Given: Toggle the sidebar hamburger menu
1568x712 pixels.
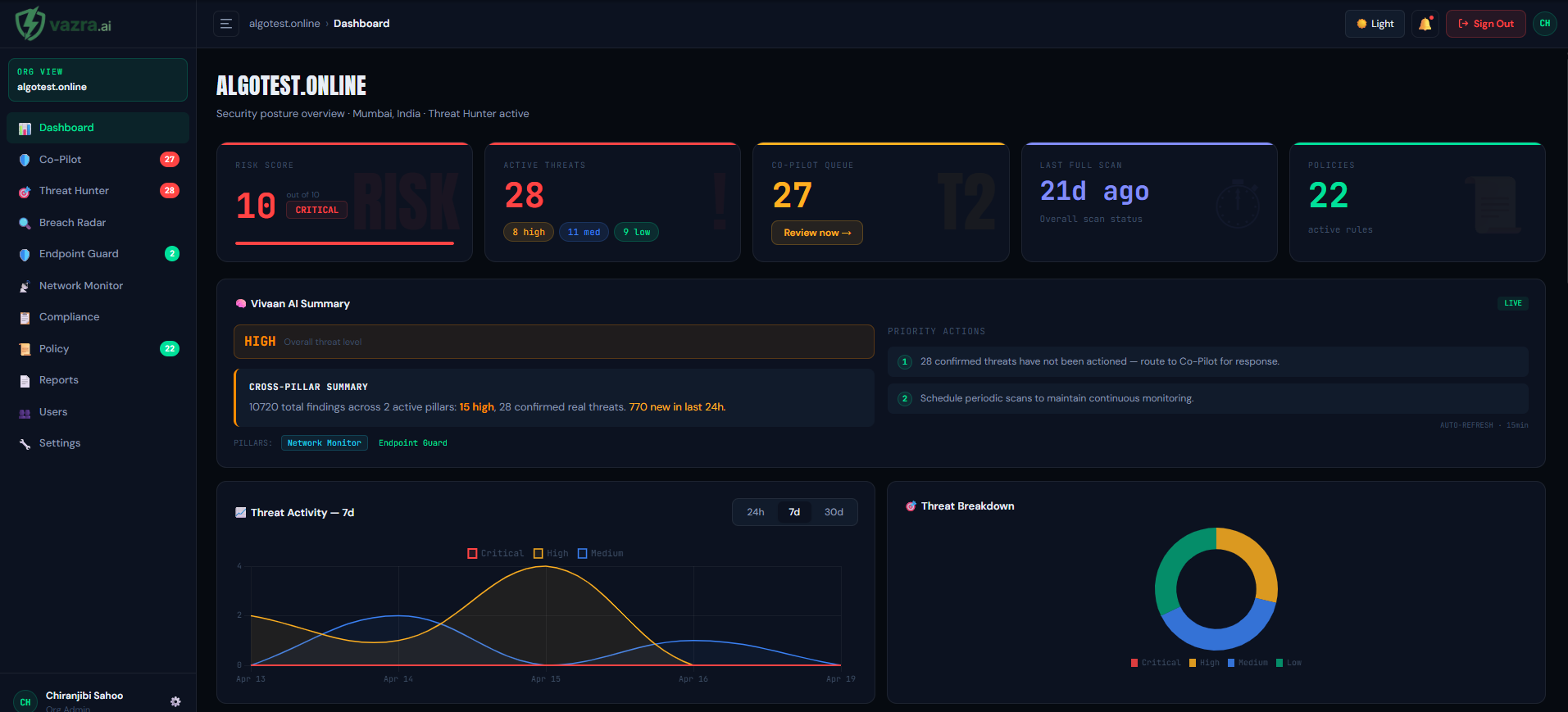Looking at the screenshot, I should click(x=226, y=24).
